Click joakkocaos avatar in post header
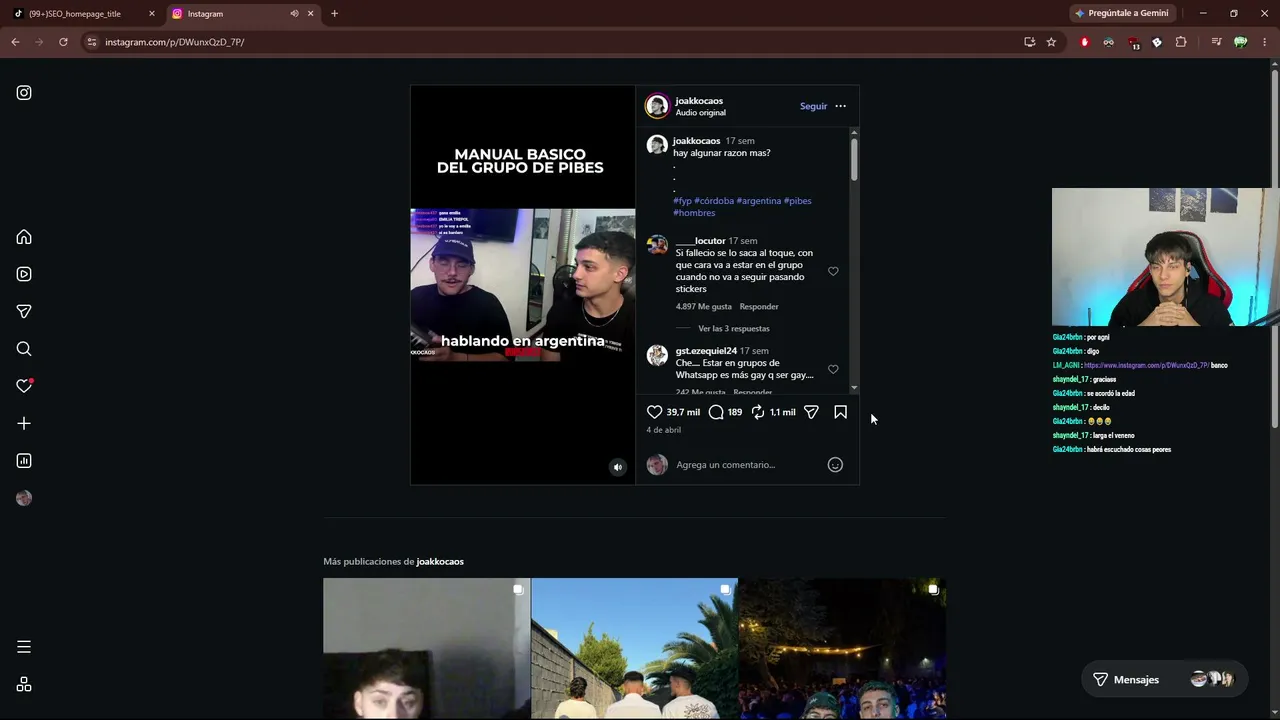Viewport: 1280px width, 720px height. pos(657,106)
